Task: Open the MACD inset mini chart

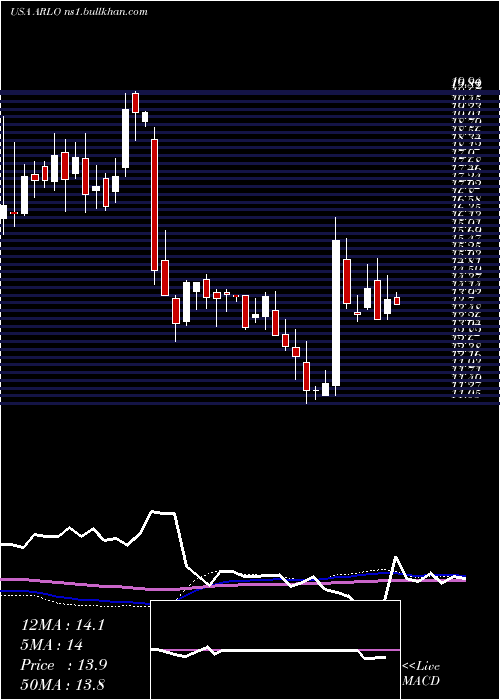Action: [275, 650]
